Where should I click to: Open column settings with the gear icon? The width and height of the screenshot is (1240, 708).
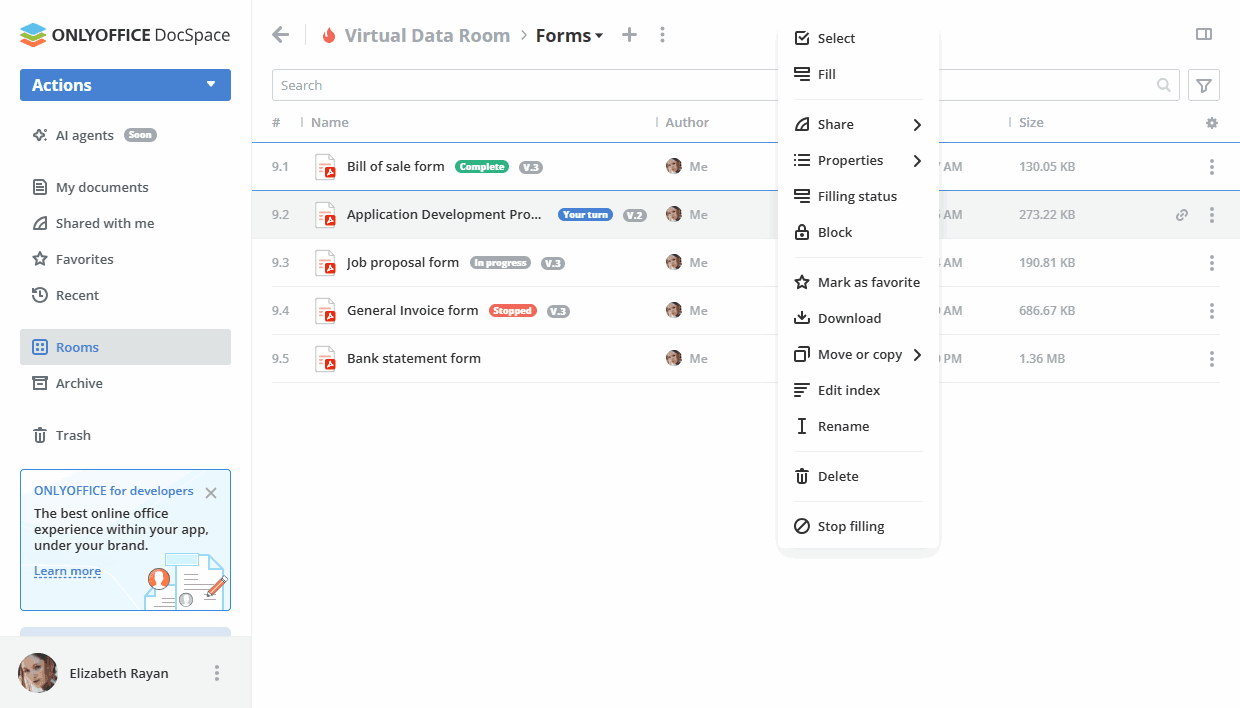pos(1211,122)
